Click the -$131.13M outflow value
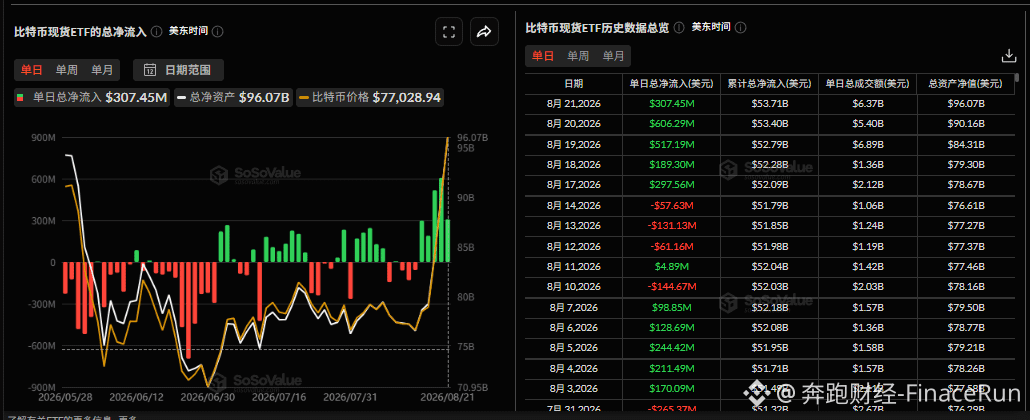 pos(671,225)
